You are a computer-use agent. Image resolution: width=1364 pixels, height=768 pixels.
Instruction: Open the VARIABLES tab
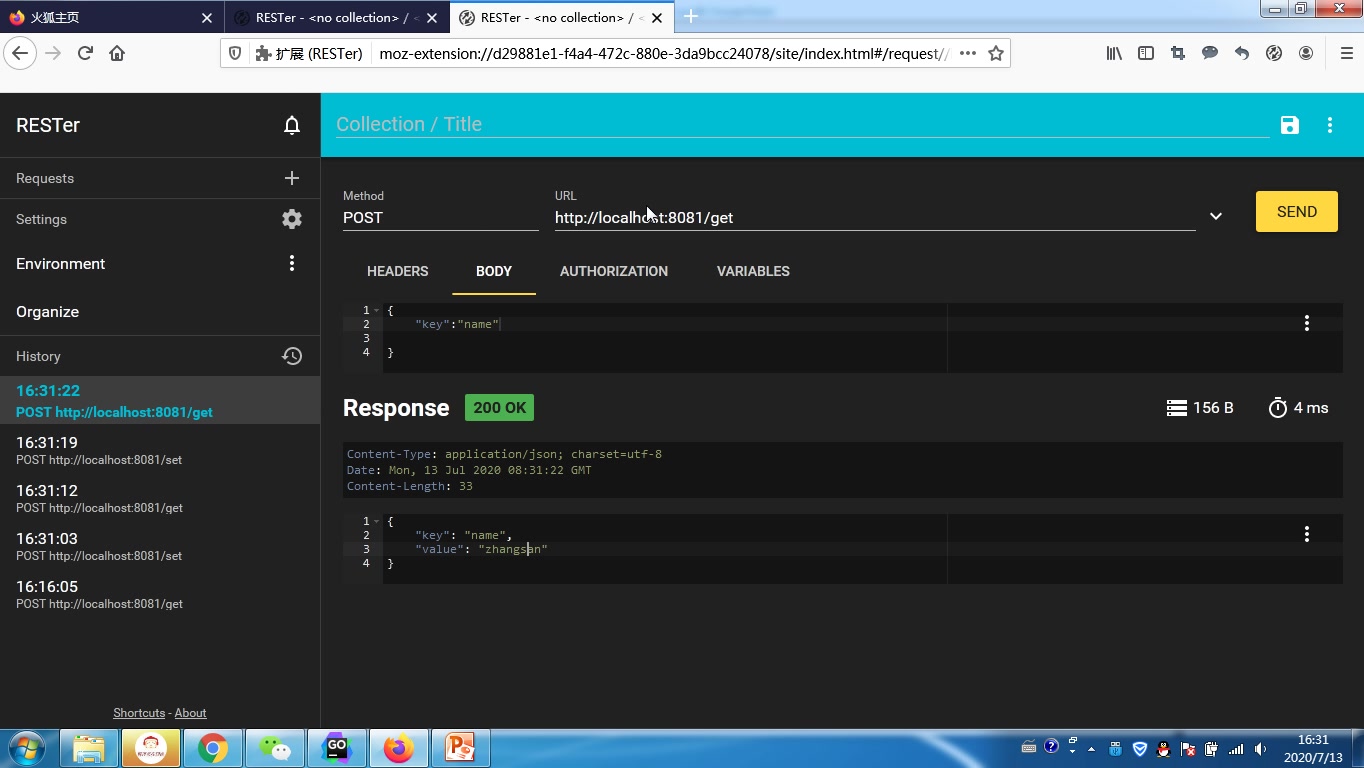(753, 271)
